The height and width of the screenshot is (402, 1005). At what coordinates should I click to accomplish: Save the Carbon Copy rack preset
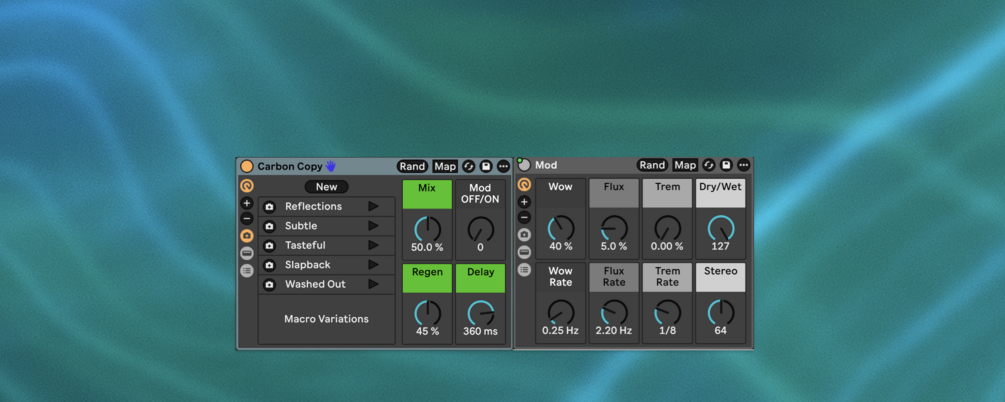[x=486, y=166]
